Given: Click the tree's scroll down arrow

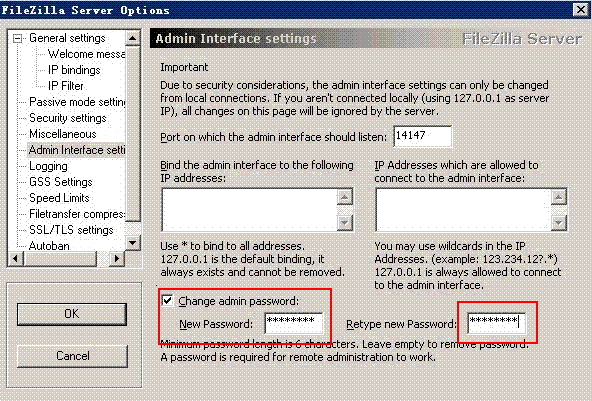Looking at the screenshot, I should pos(133,242).
